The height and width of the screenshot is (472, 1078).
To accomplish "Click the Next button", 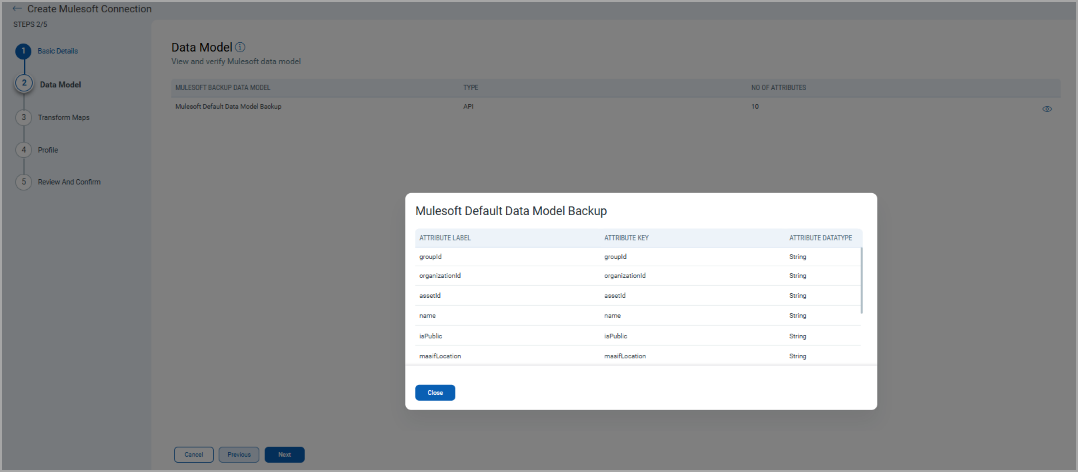I will coord(285,455).
